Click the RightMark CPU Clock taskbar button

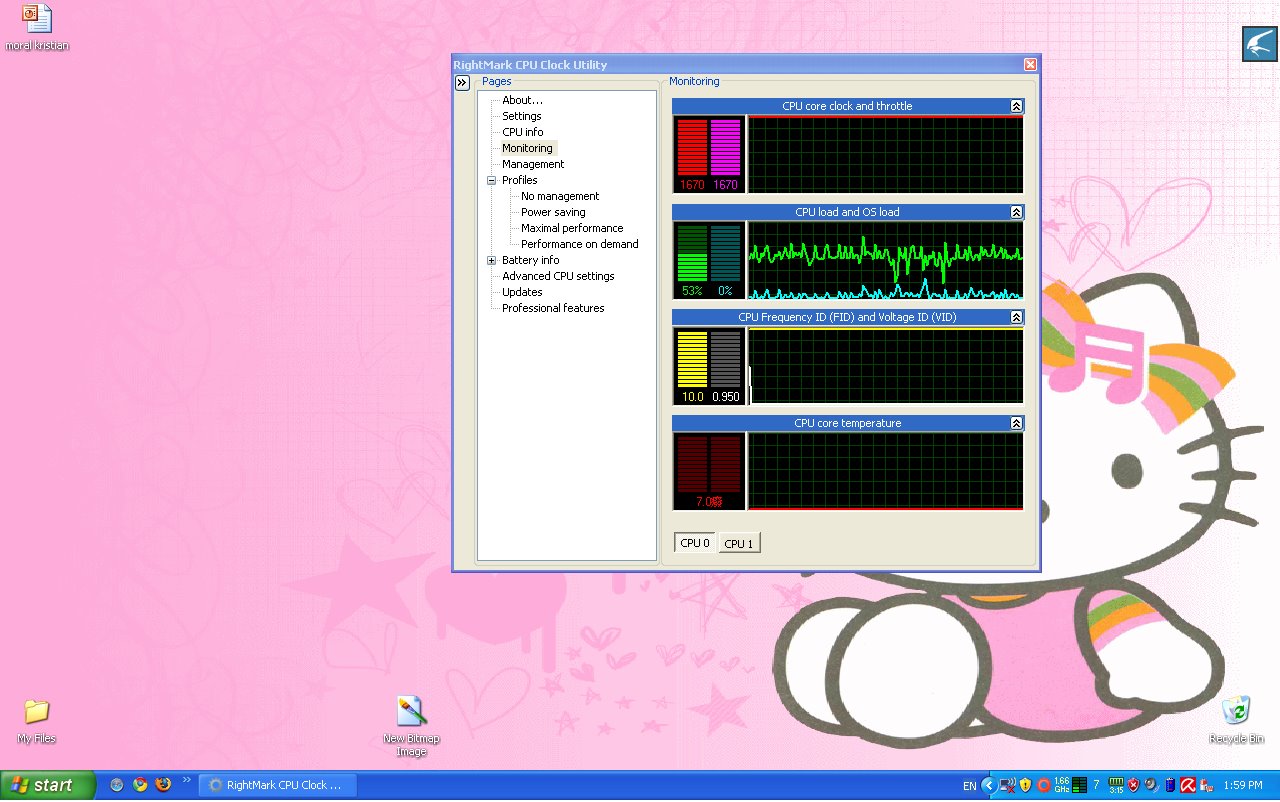point(277,785)
